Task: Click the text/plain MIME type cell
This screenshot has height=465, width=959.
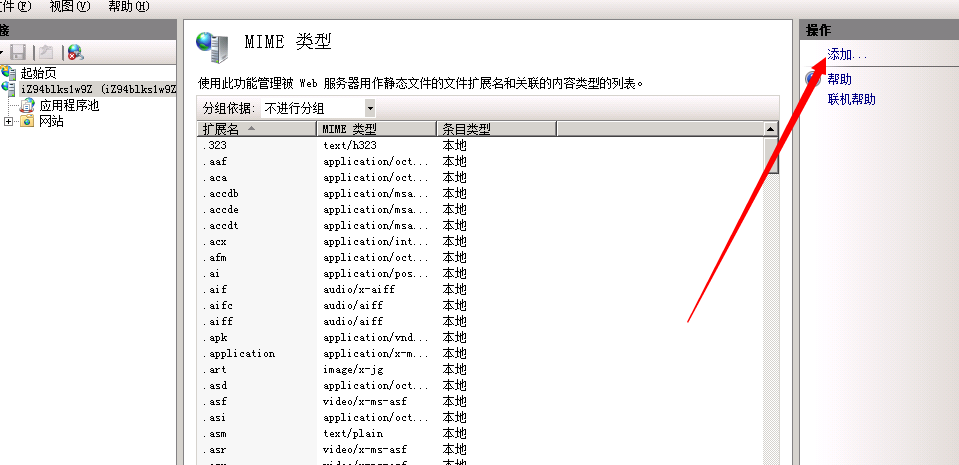Action: tap(353, 433)
